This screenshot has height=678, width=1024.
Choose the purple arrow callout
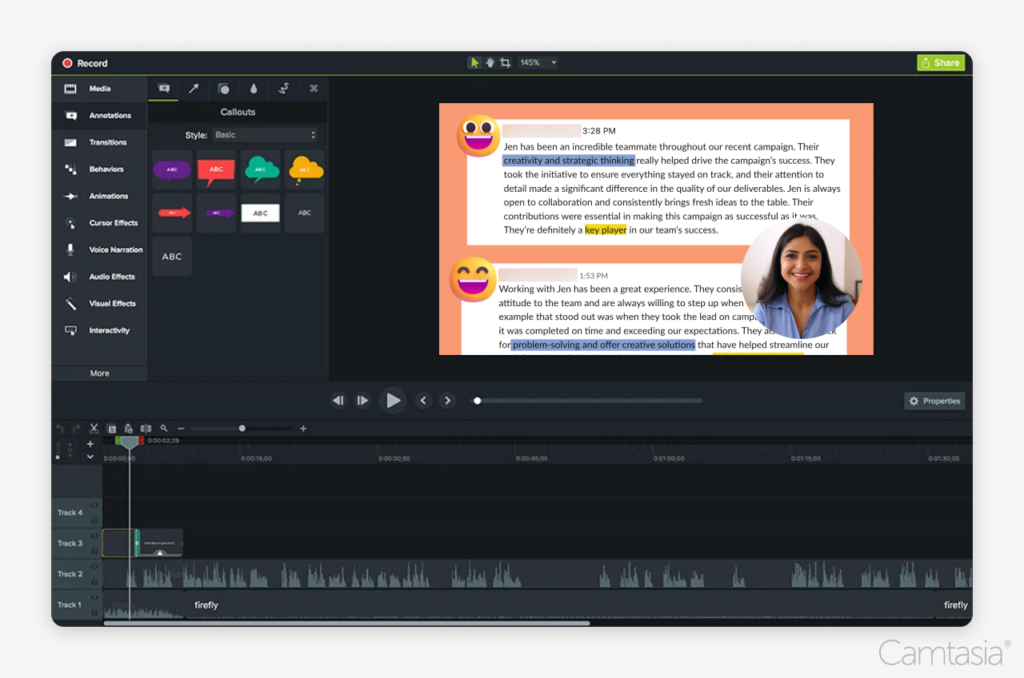point(216,213)
